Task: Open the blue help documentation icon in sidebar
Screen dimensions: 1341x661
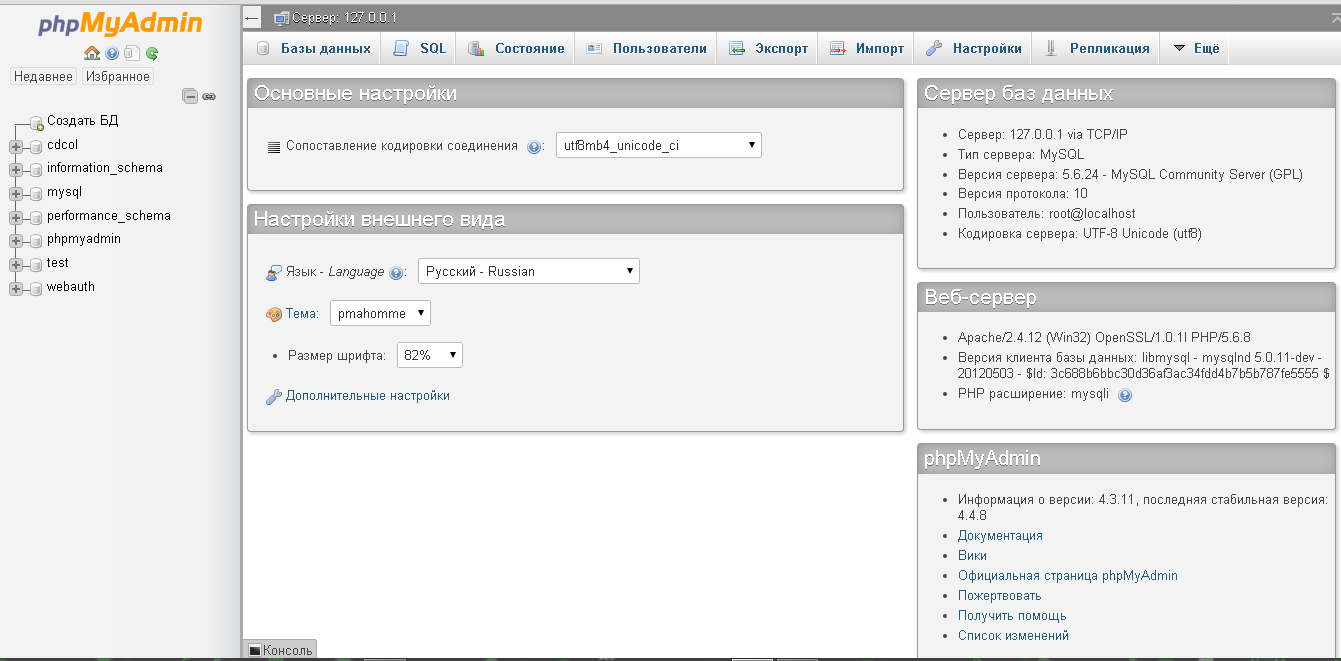Action: click(x=112, y=53)
